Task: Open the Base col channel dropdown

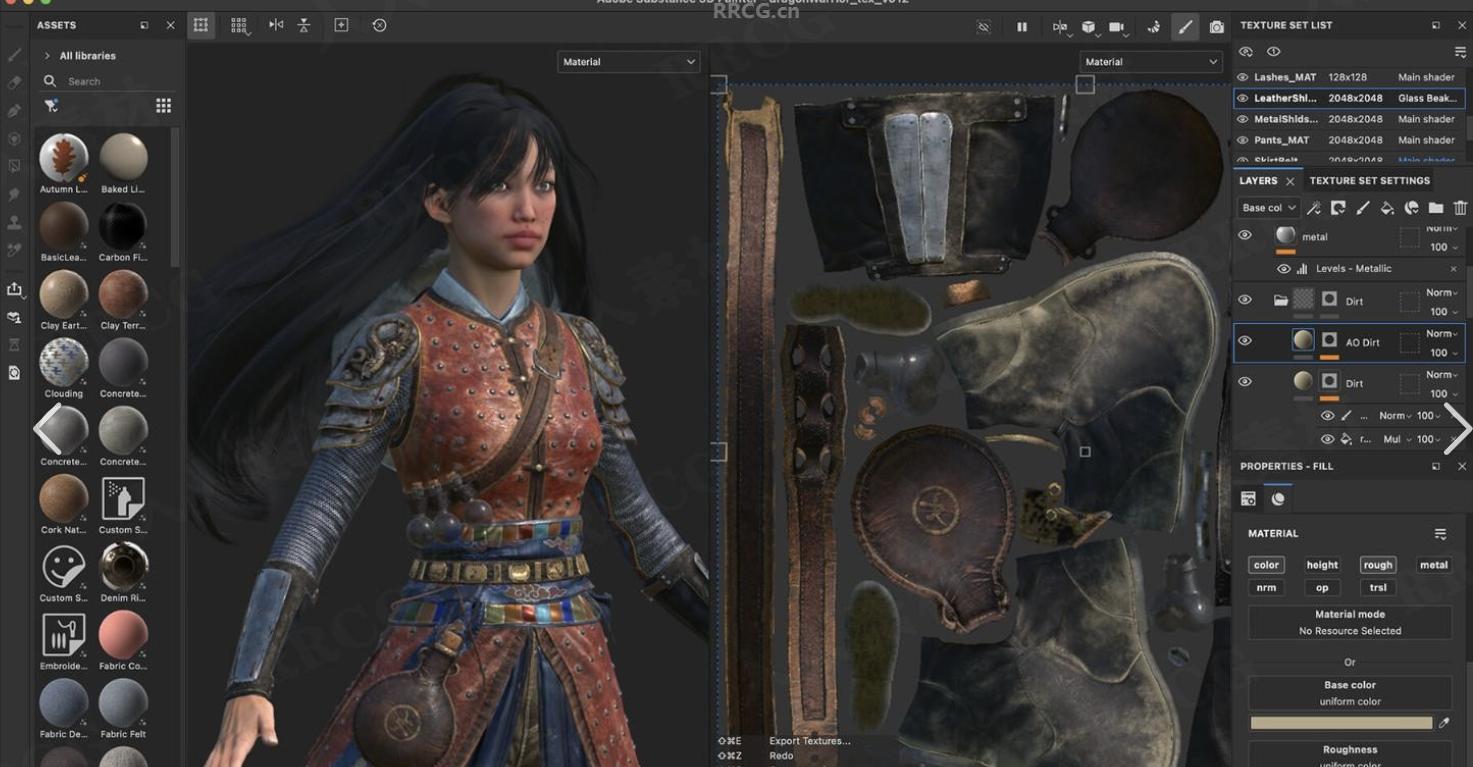Action: 1268,208
